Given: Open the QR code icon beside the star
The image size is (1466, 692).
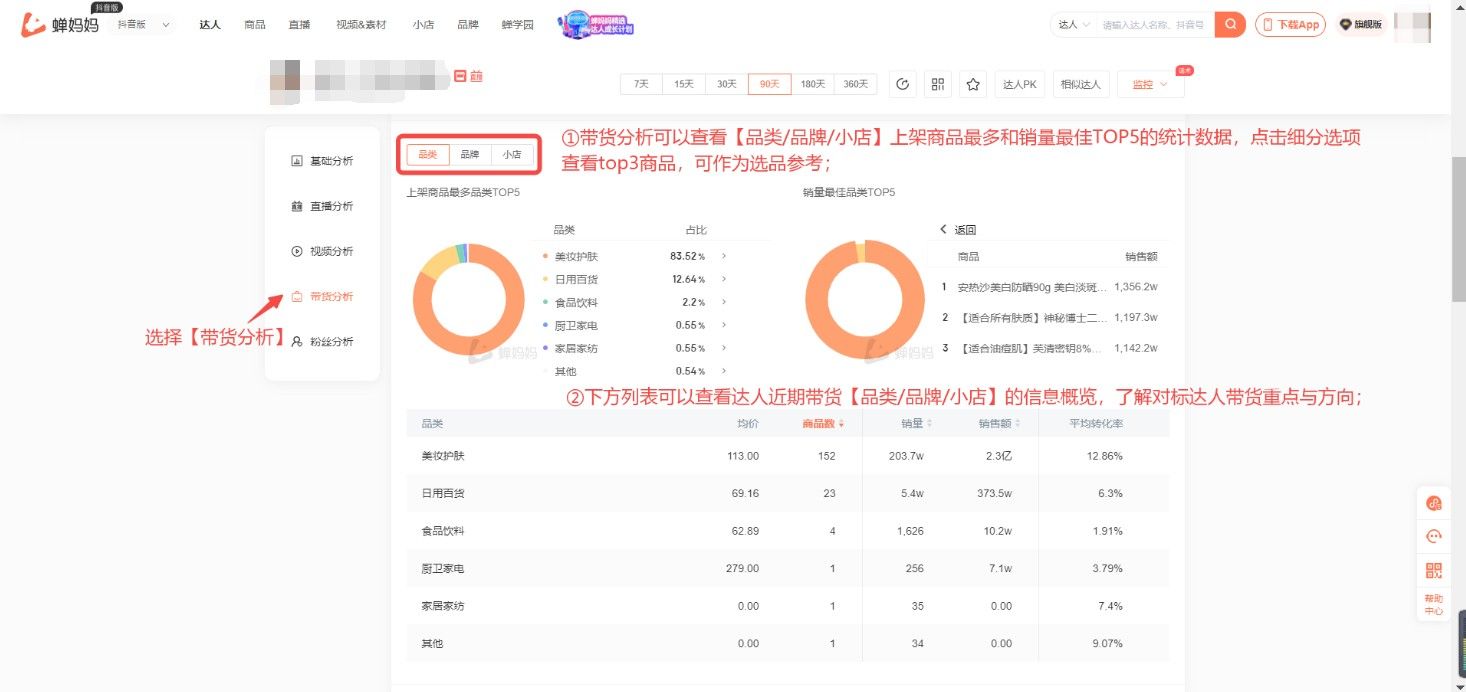Looking at the screenshot, I should click(938, 84).
